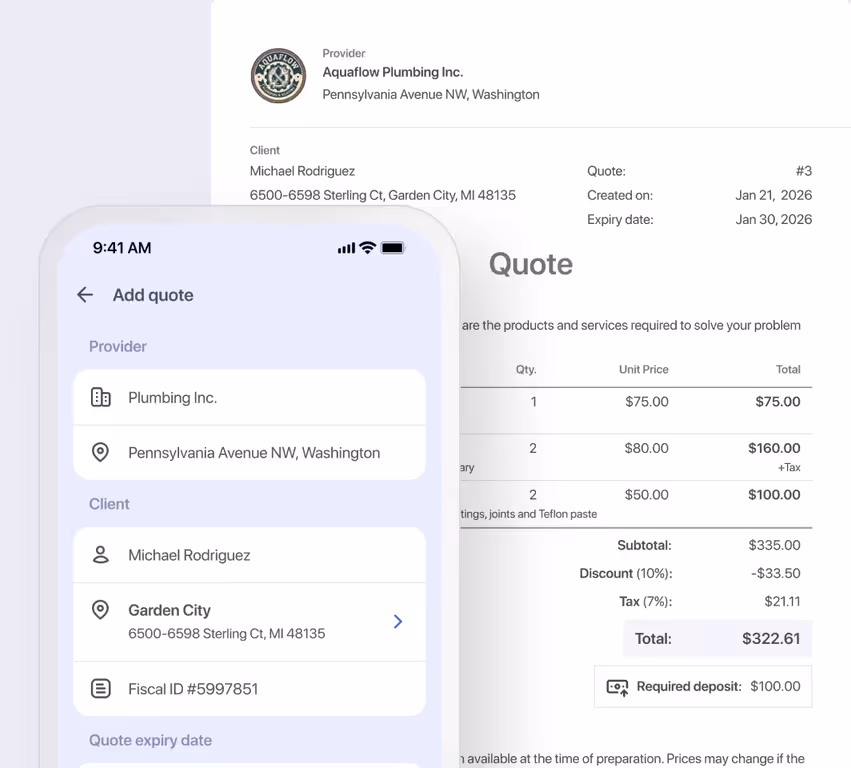Click the large Quote heading
The width and height of the screenshot is (851, 768).
coord(531,264)
